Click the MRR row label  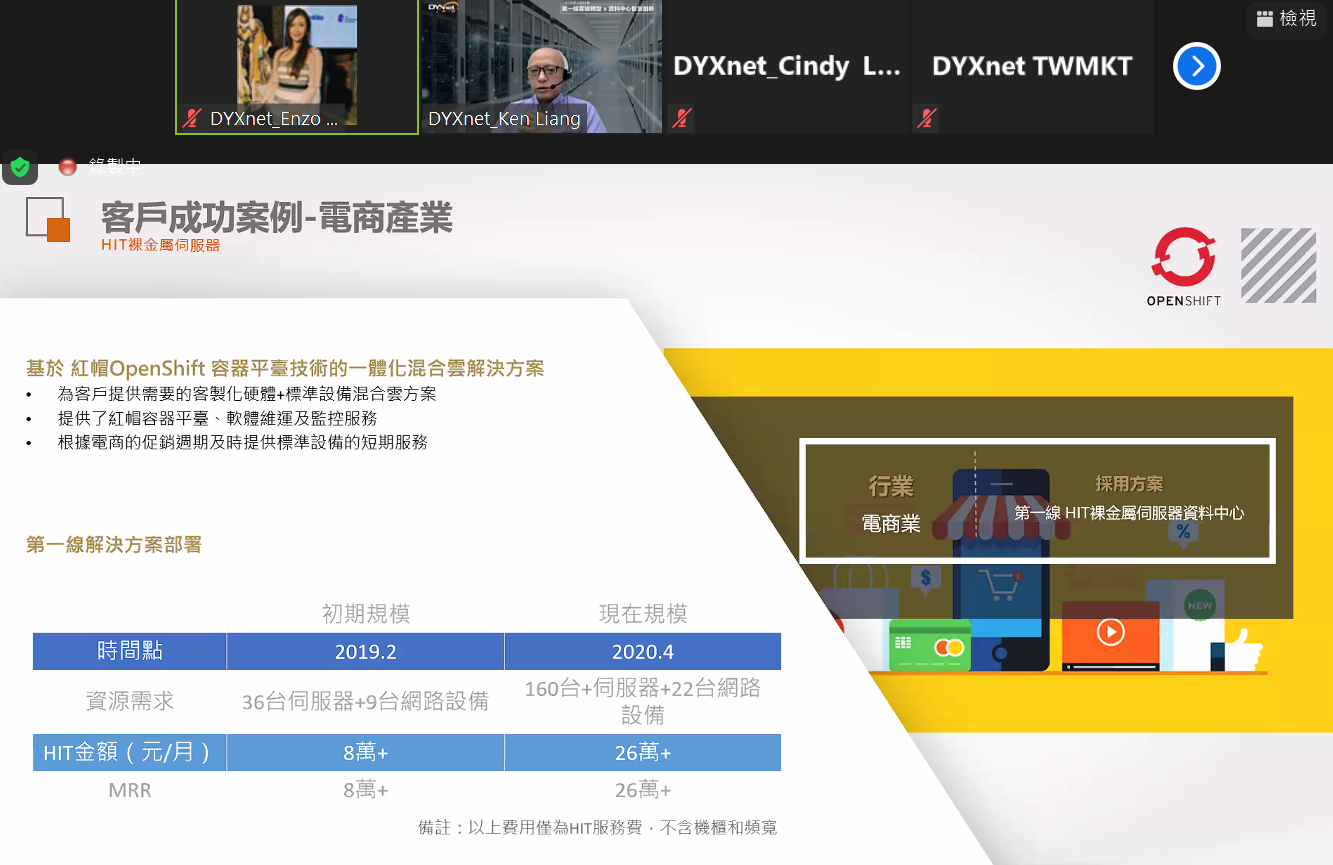pos(130,790)
